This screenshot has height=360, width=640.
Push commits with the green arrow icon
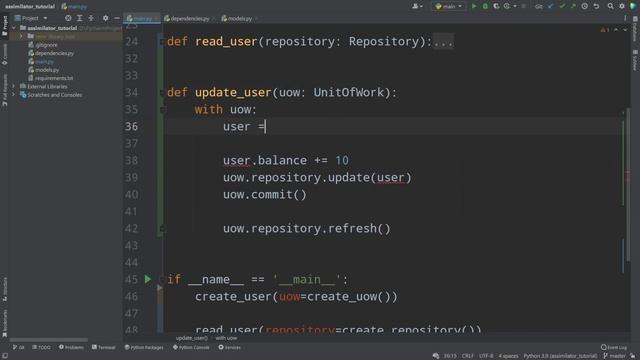[x=573, y=6]
